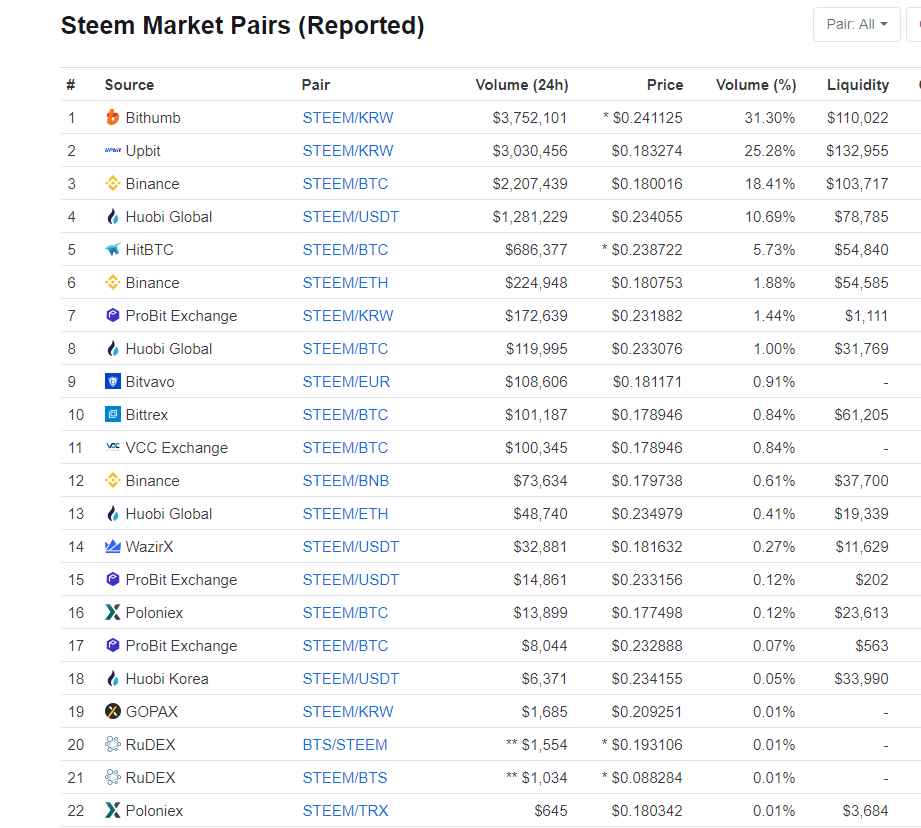Image resolution: width=921 pixels, height=828 pixels.
Task: Select the 31.30% volume share cell
Action: click(x=769, y=117)
